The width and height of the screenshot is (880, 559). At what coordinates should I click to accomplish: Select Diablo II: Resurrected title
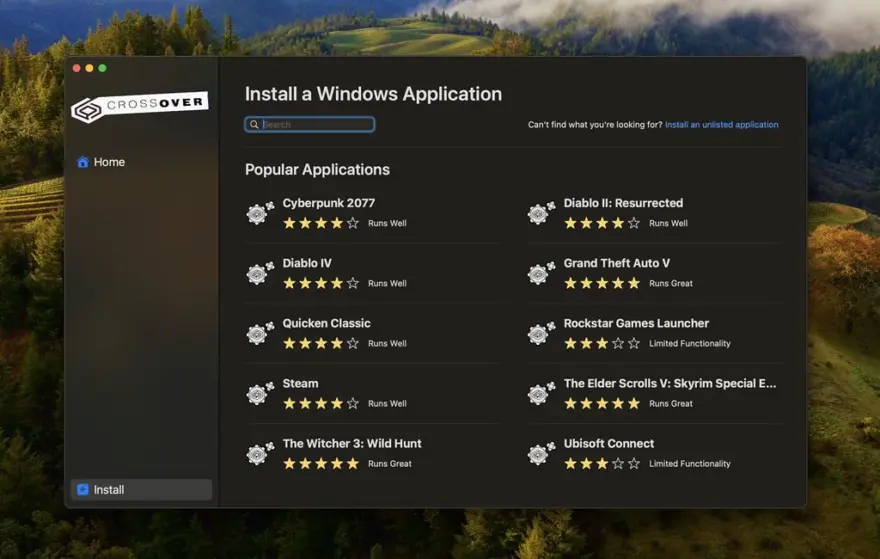pyautogui.click(x=623, y=203)
